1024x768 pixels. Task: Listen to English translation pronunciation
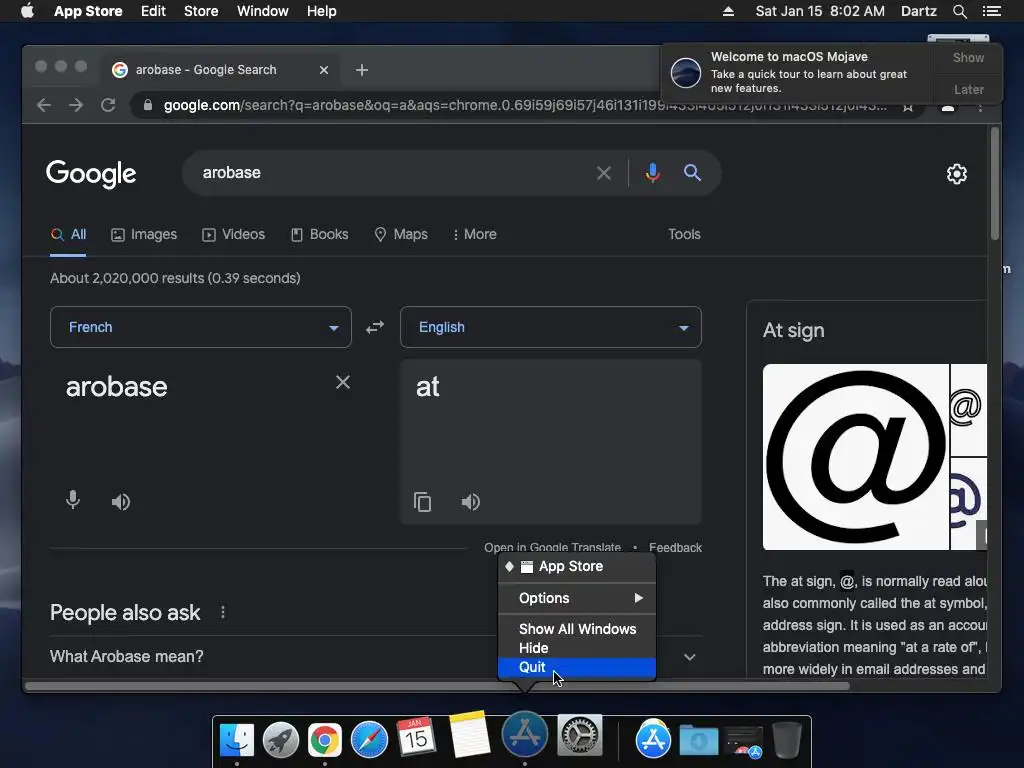click(x=471, y=502)
